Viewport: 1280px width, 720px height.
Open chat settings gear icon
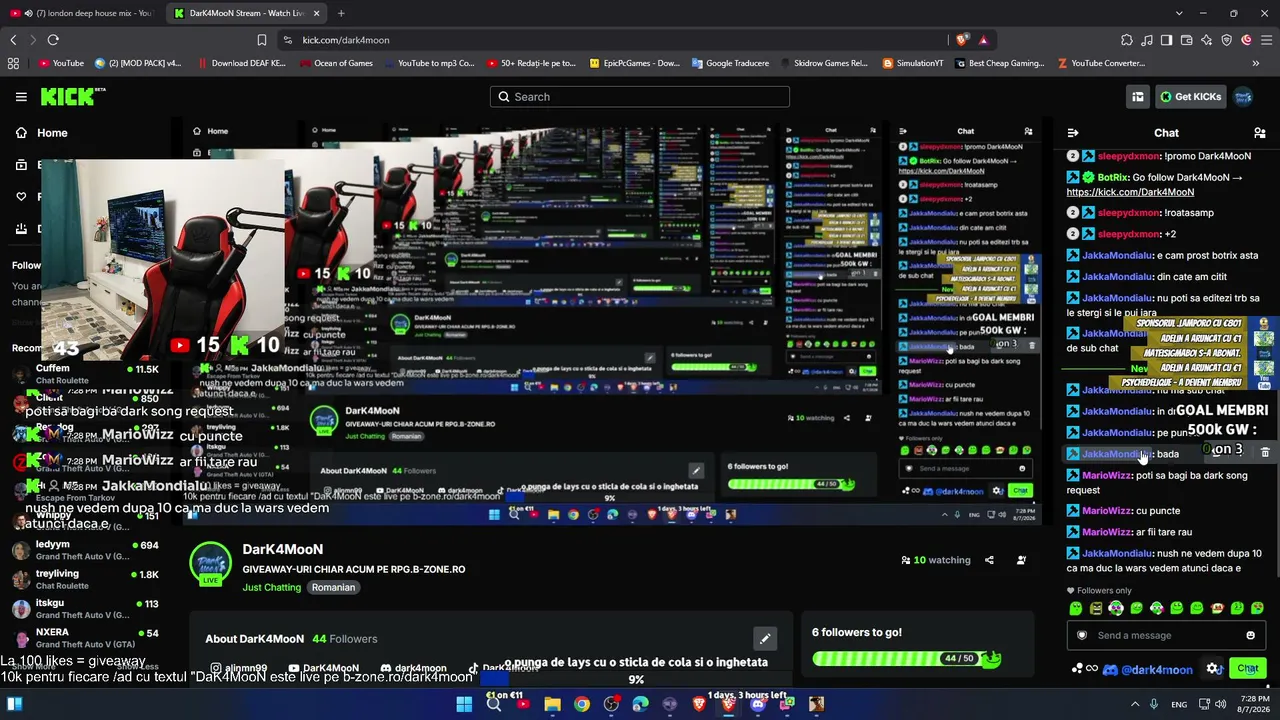pos(1213,669)
